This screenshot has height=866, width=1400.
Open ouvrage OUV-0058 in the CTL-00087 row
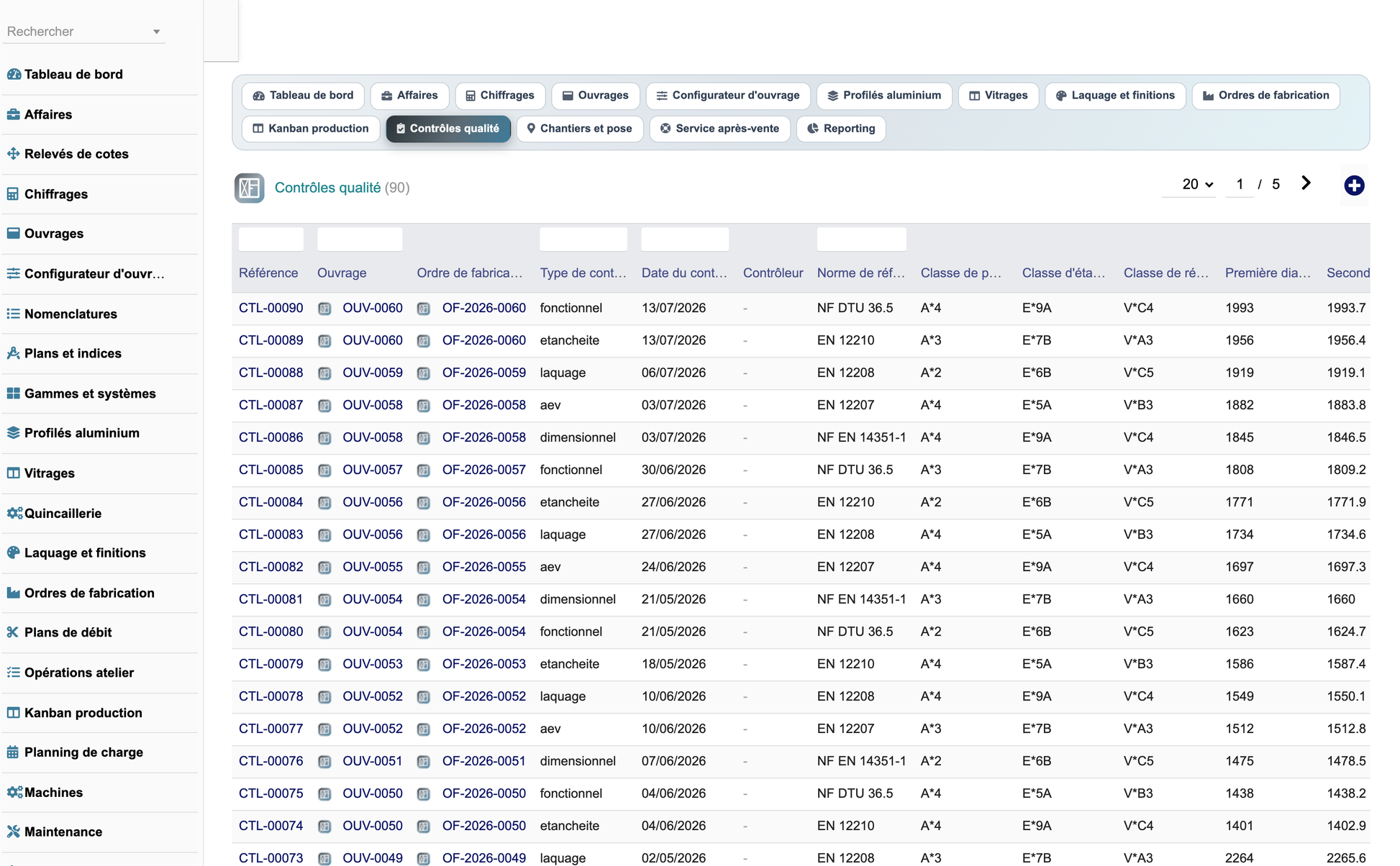click(x=373, y=405)
